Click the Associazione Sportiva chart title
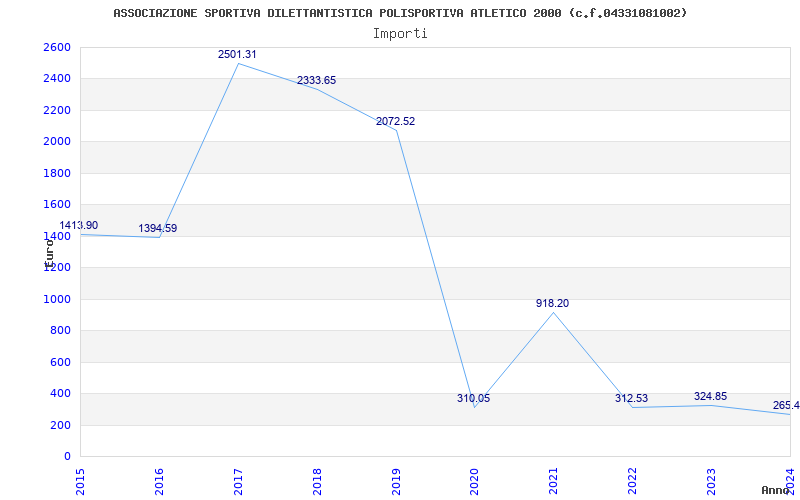The image size is (800, 500). [400, 13]
